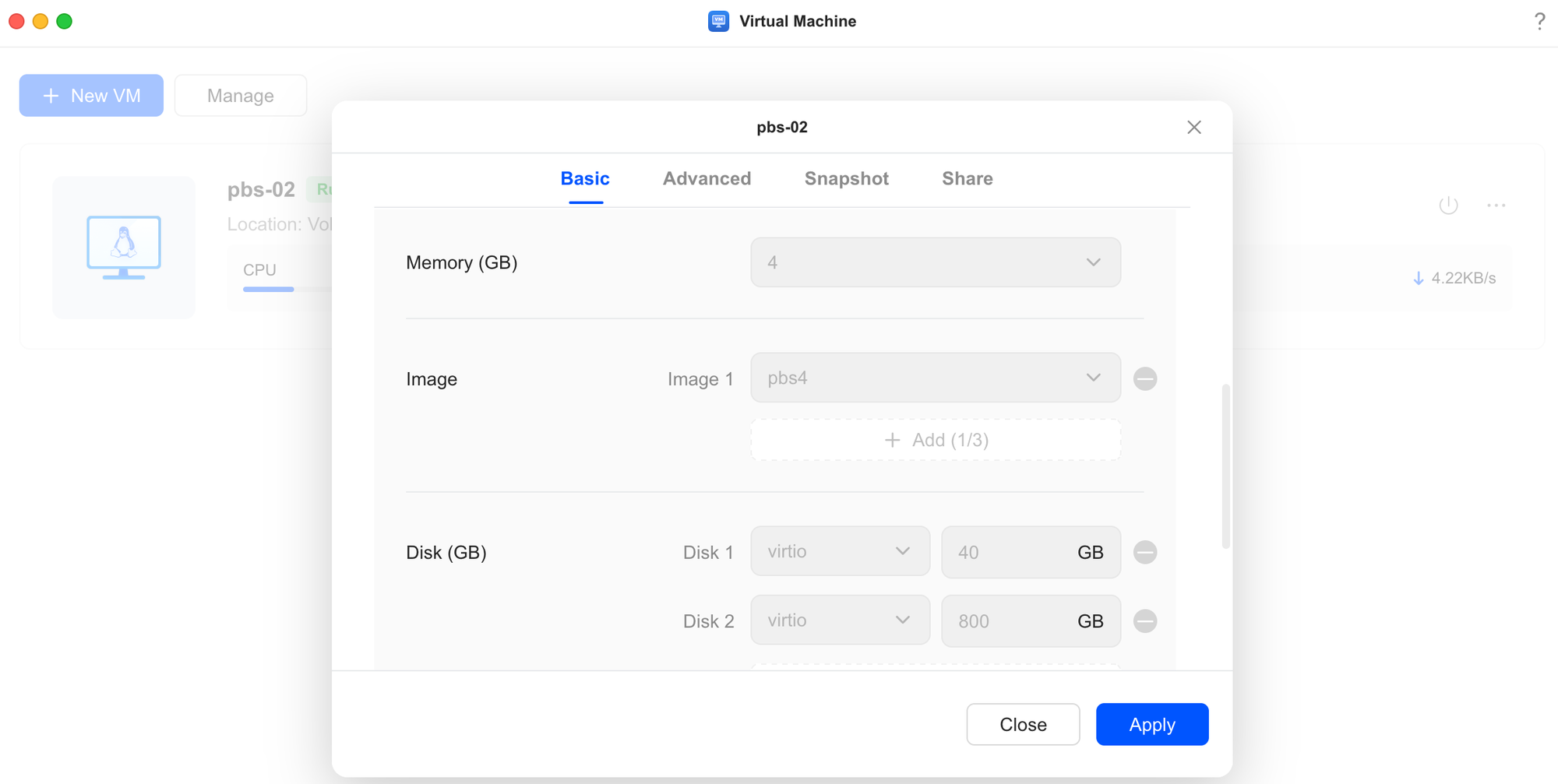Image resolution: width=1558 pixels, height=784 pixels.
Task: Click the Virtual Machine app icon in title bar
Action: click(718, 21)
